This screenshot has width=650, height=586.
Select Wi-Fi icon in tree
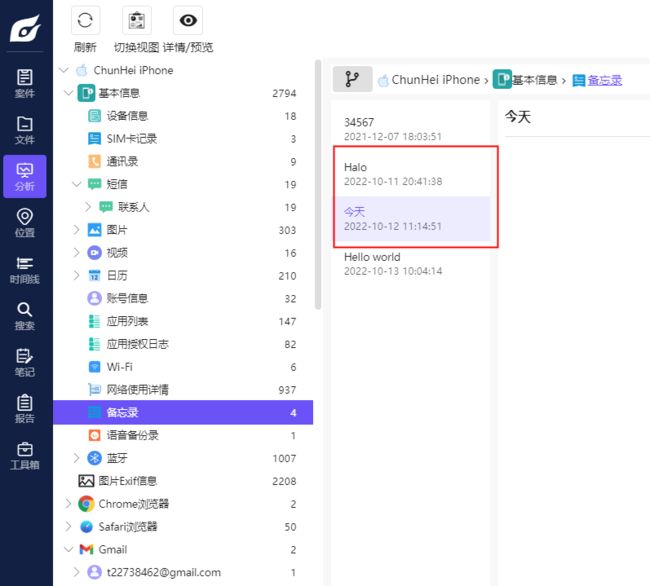point(95,366)
